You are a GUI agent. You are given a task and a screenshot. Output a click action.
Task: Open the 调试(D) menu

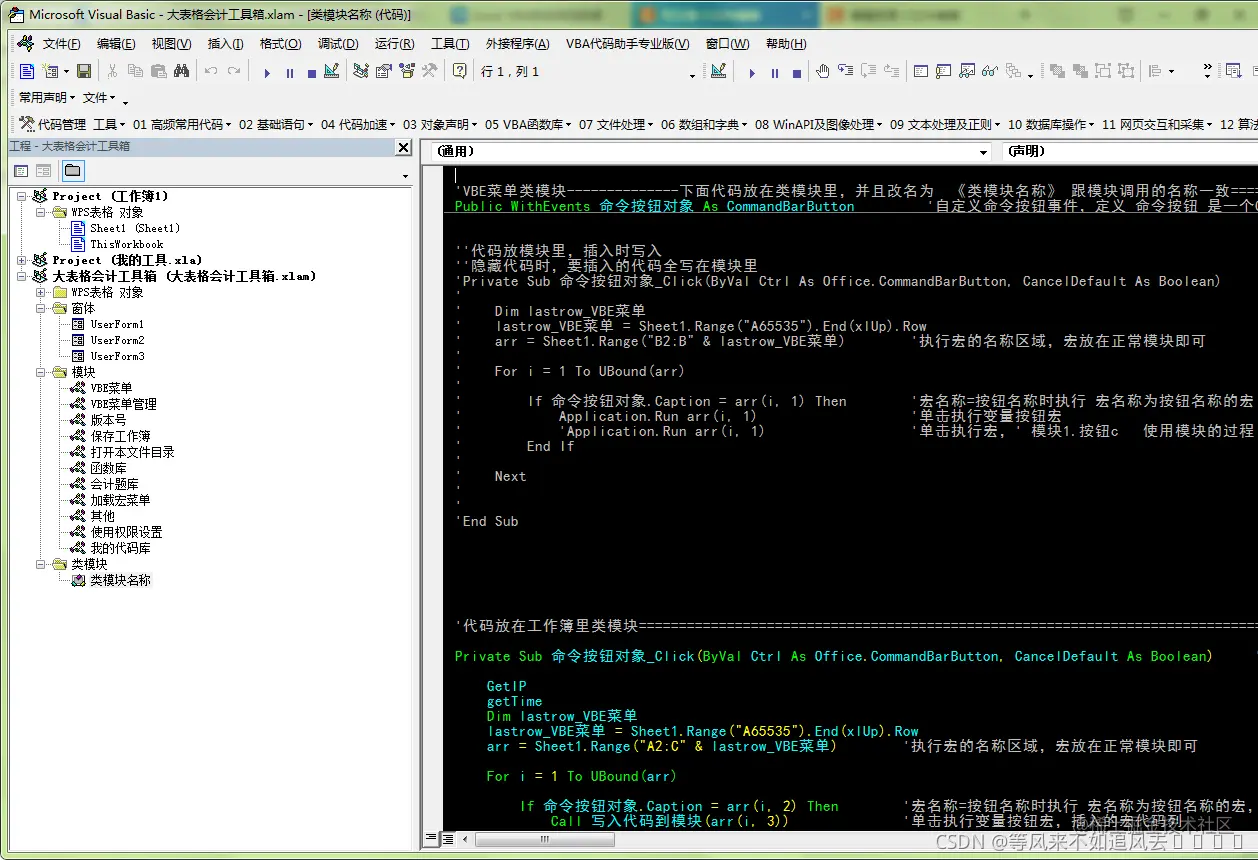[x=338, y=44]
